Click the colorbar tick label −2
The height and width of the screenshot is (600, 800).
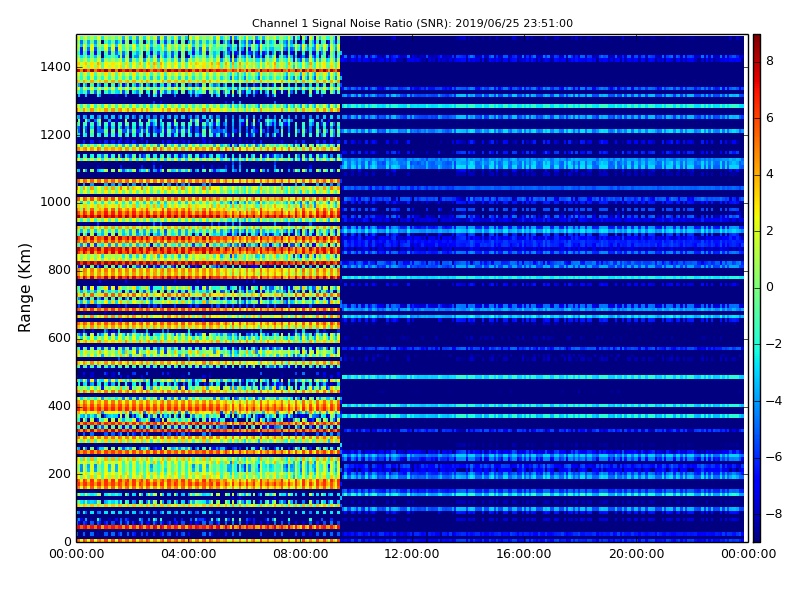[774, 344]
